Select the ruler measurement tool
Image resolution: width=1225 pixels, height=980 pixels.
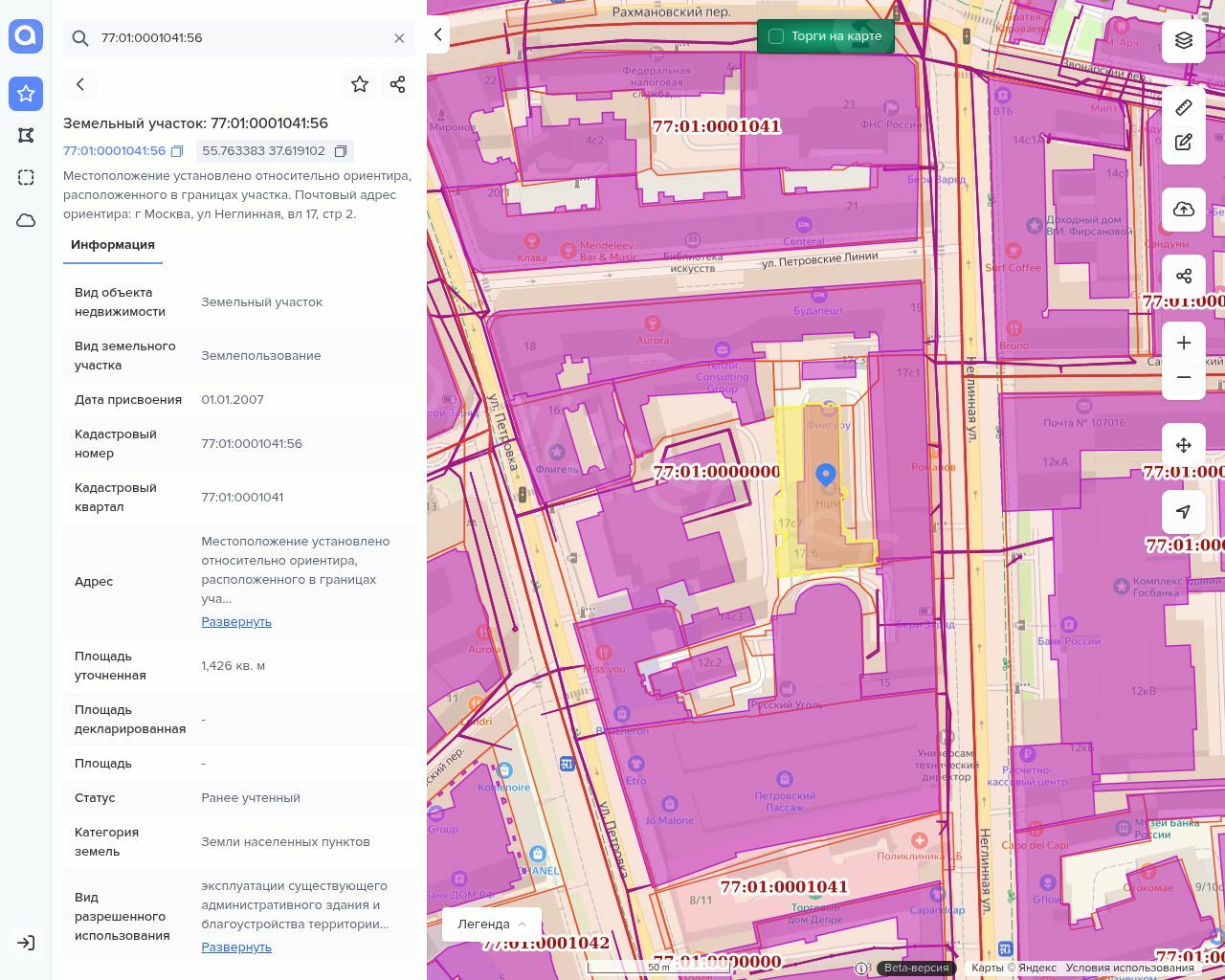[1184, 107]
